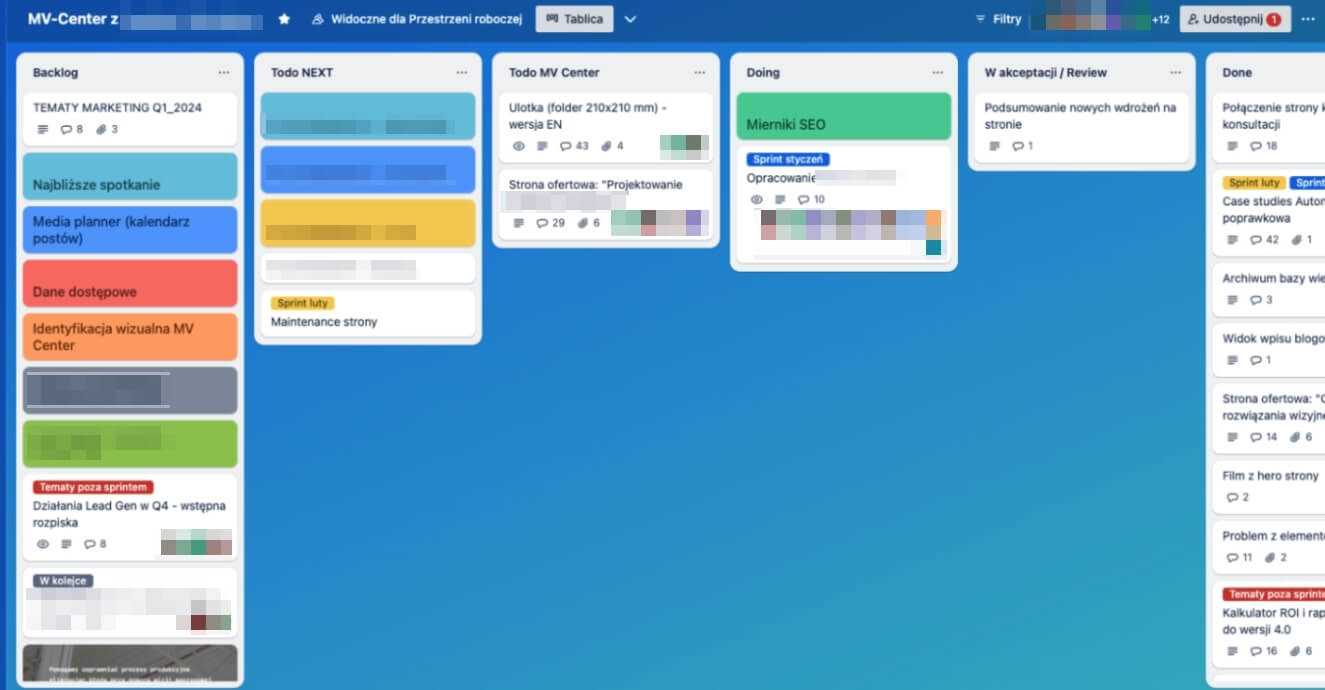Click the W kolejce gray label
This screenshot has width=1325, height=690.
tap(64, 580)
